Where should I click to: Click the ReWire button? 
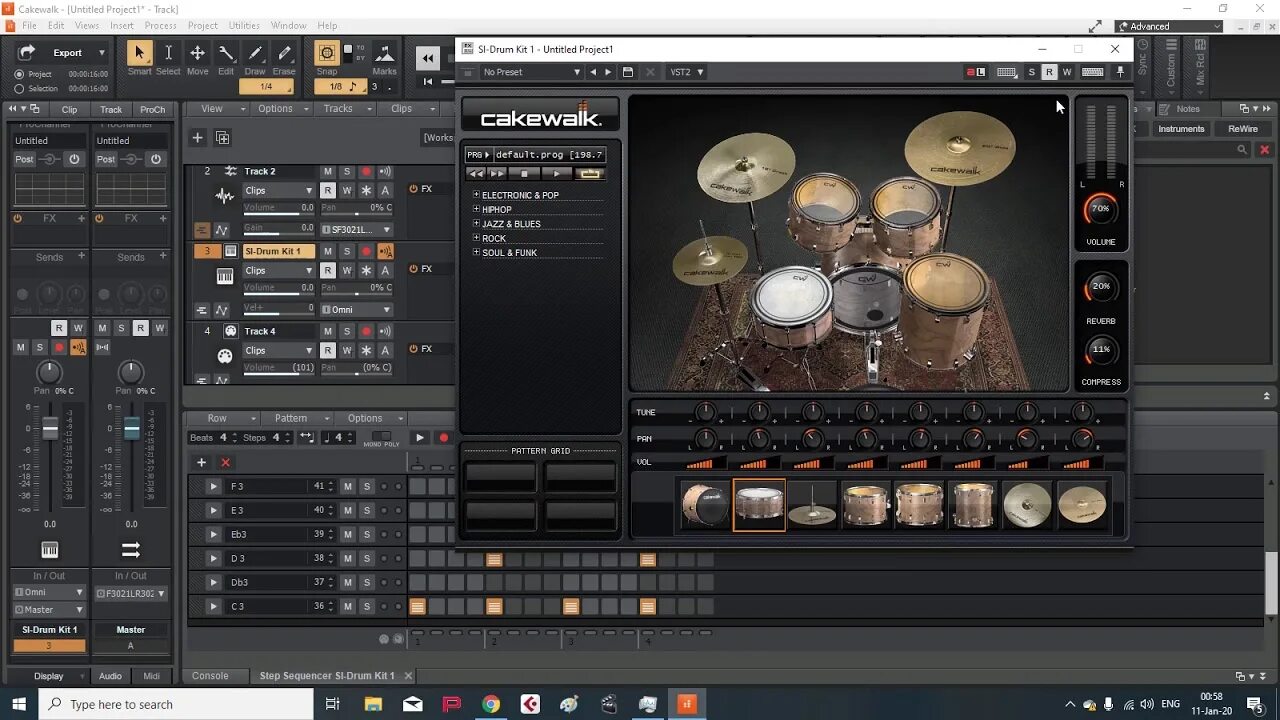(x=1243, y=129)
